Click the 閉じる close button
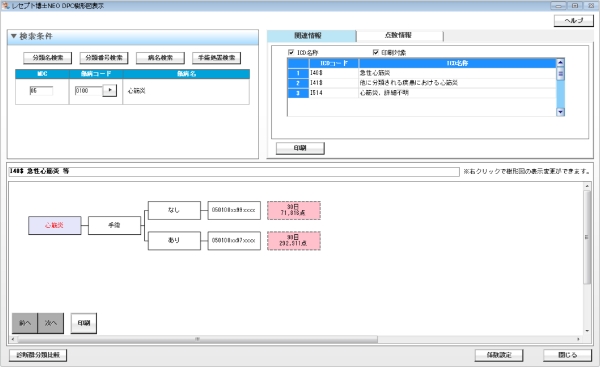Viewport: 600px width, 367px height. (x=567, y=355)
